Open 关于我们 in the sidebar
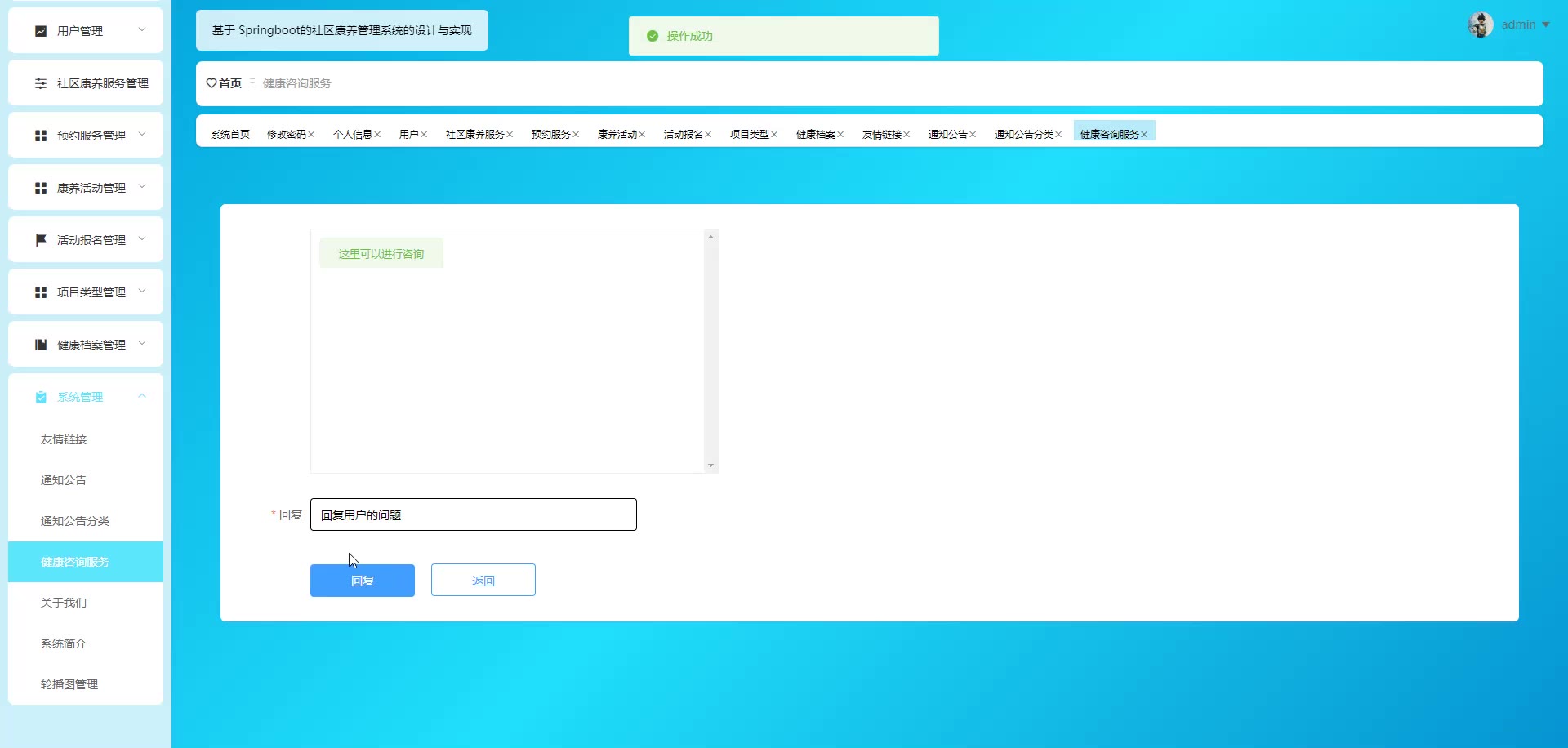Image resolution: width=1568 pixels, height=748 pixels. point(86,603)
